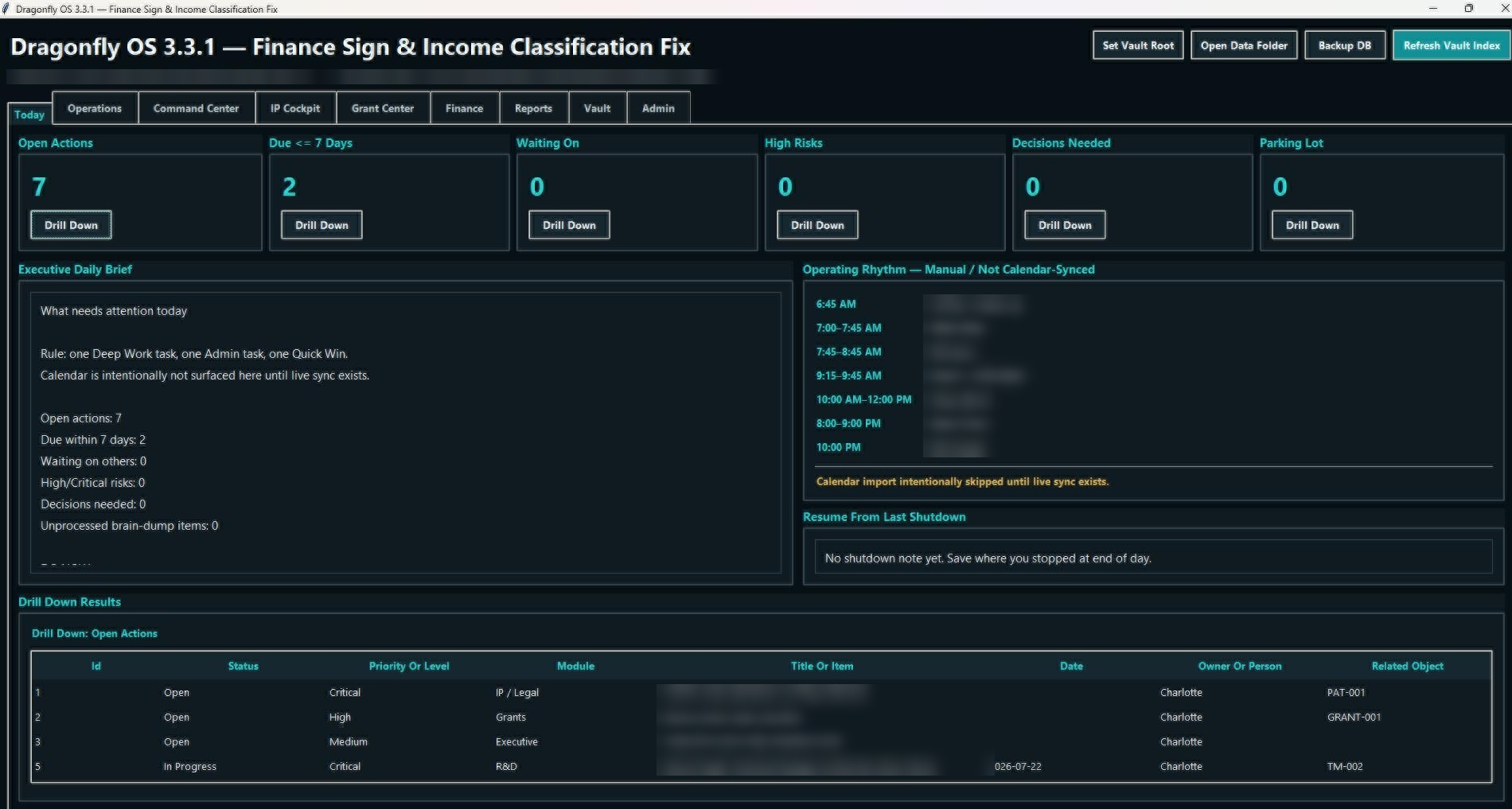Click the Grants module cell

[511, 718]
